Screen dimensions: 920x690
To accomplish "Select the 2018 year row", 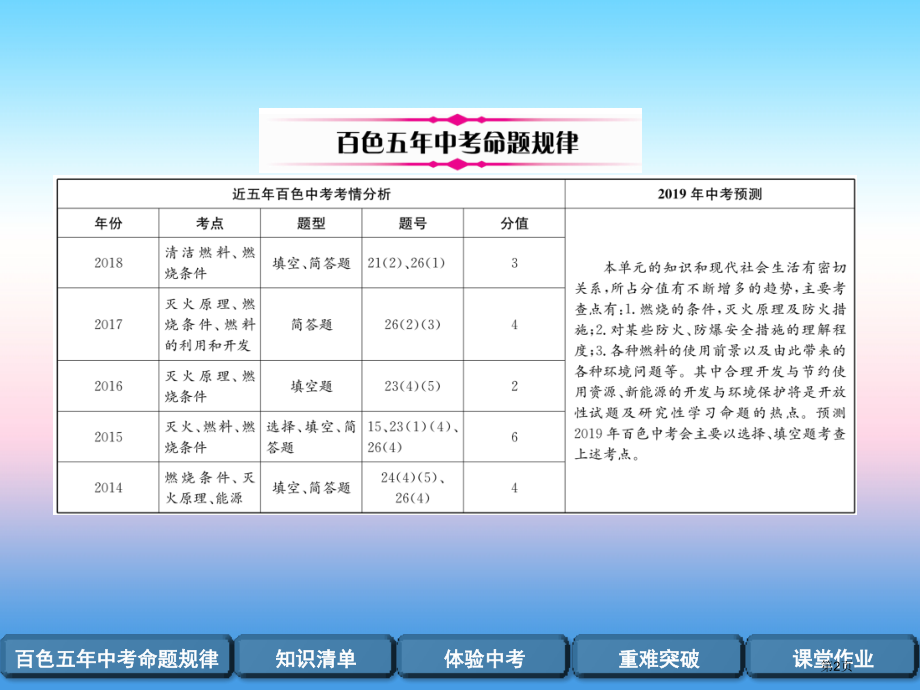I will pyautogui.click(x=107, y=262).
